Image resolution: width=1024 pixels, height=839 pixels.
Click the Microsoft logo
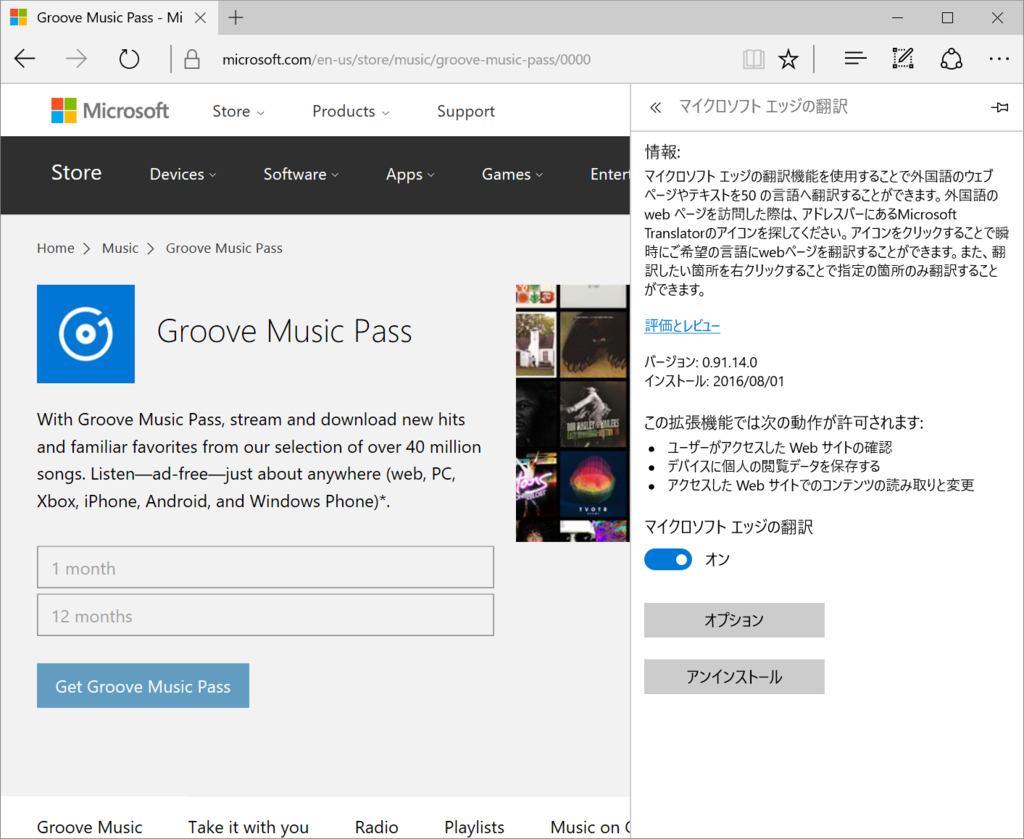coord(110,110)
